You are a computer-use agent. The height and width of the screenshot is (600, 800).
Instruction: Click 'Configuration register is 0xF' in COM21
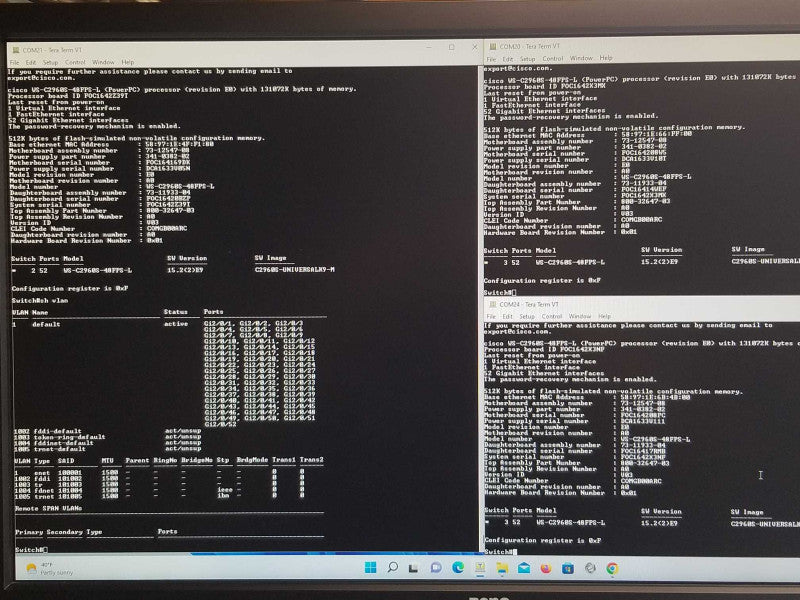click(70, 288)
